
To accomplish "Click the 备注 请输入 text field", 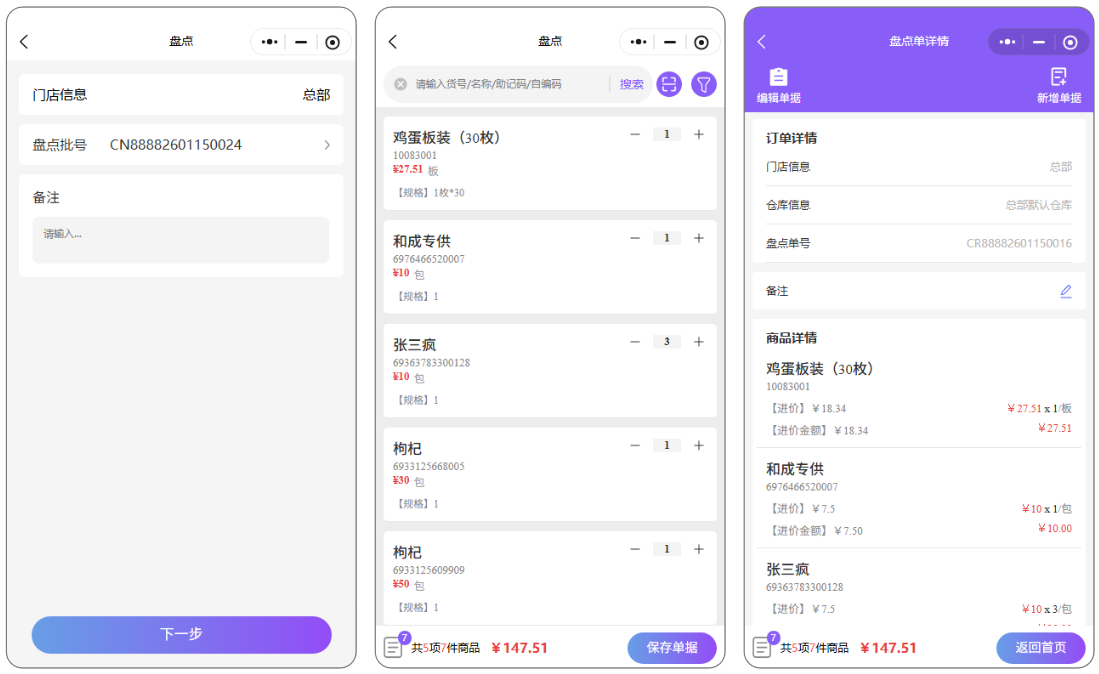I will (181, 240).
